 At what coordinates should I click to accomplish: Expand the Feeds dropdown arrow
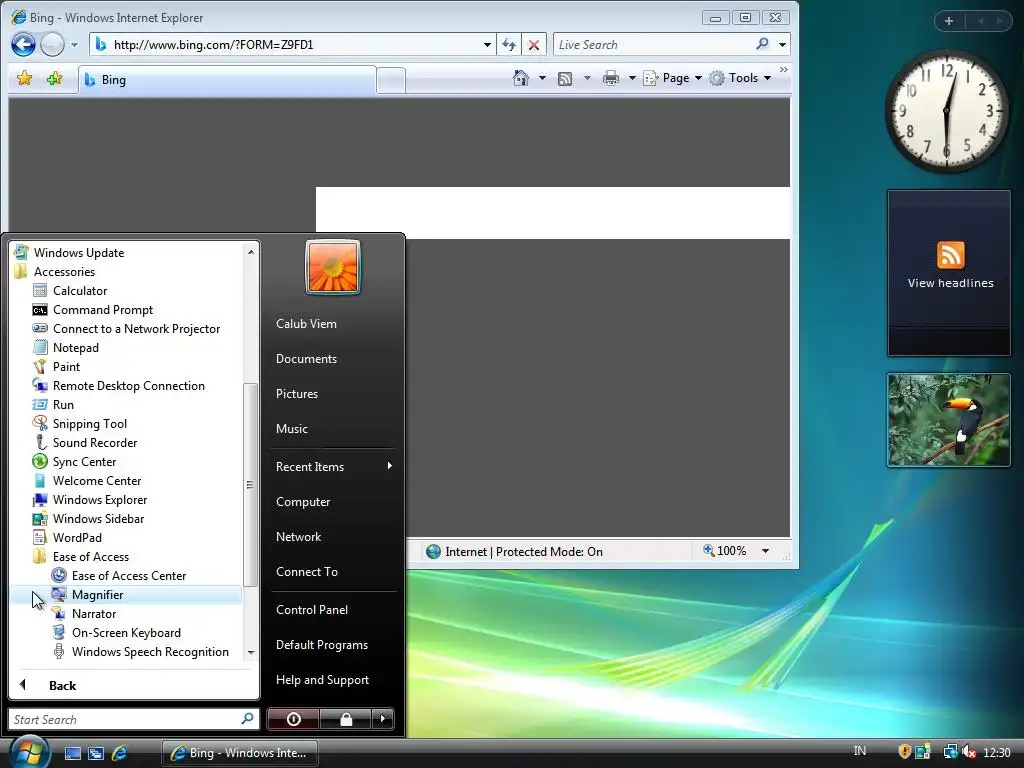point(587,78)
